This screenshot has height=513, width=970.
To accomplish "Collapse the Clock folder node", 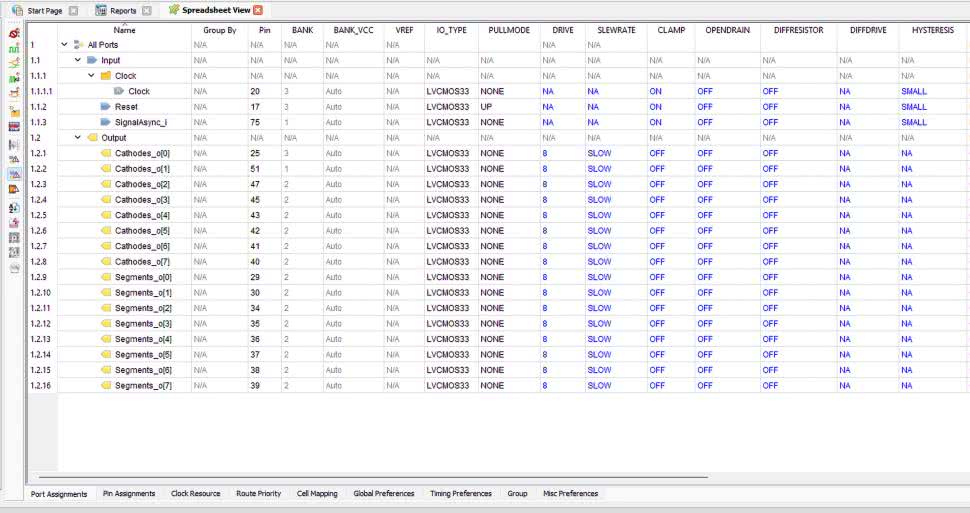I will point(91,76).
